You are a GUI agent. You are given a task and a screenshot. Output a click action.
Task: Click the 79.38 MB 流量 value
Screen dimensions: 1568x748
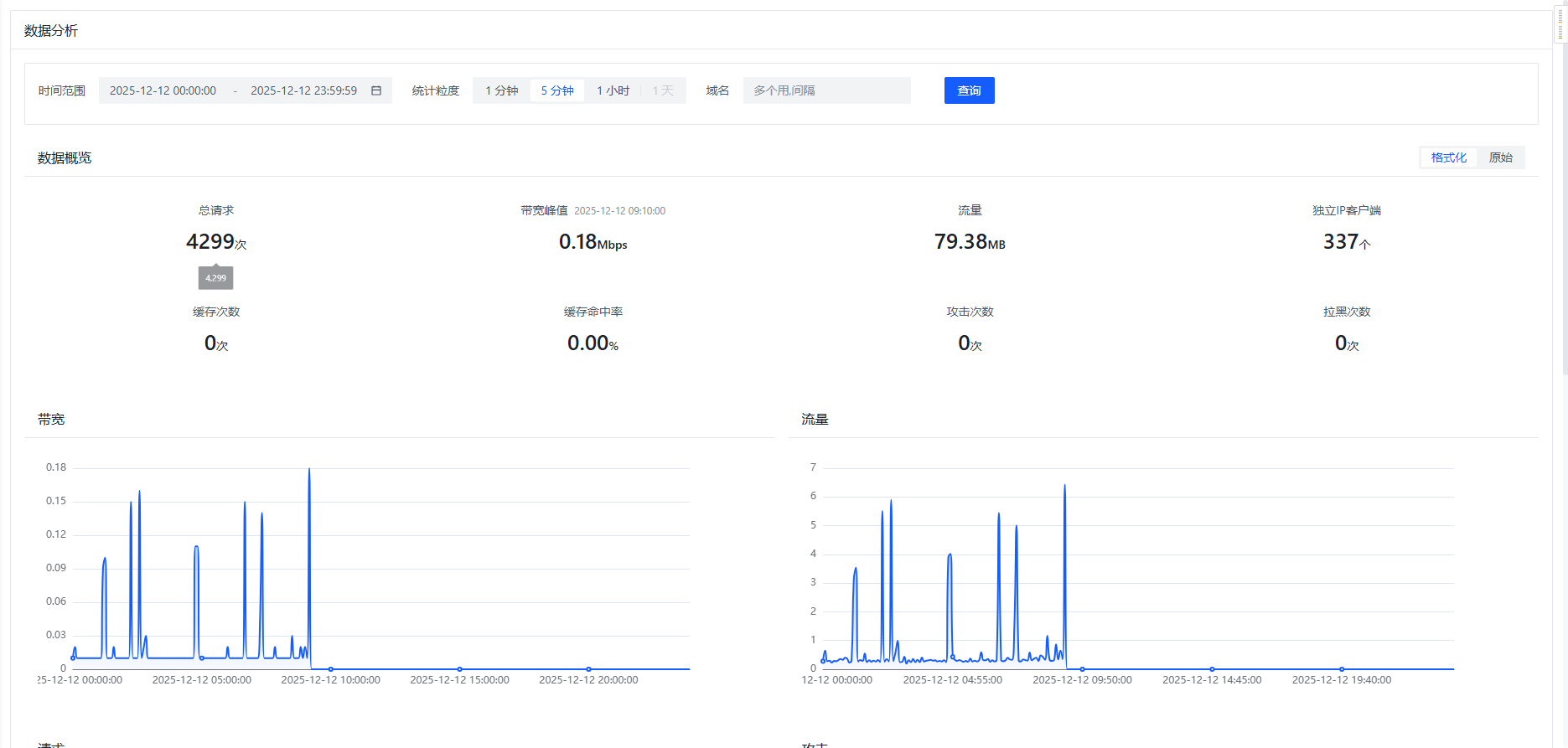coord(970,242)
